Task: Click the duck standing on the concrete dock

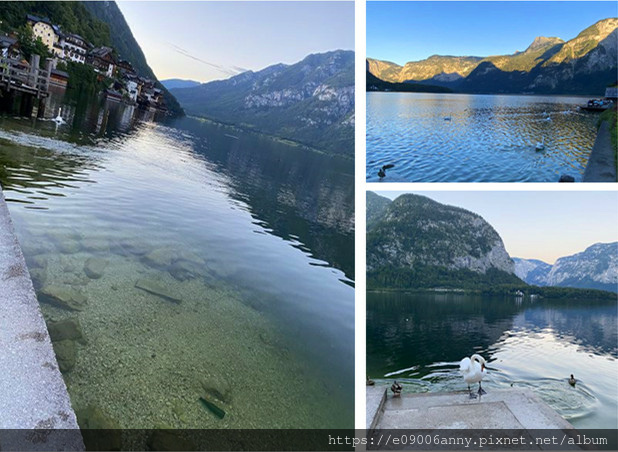Action: 396,388
